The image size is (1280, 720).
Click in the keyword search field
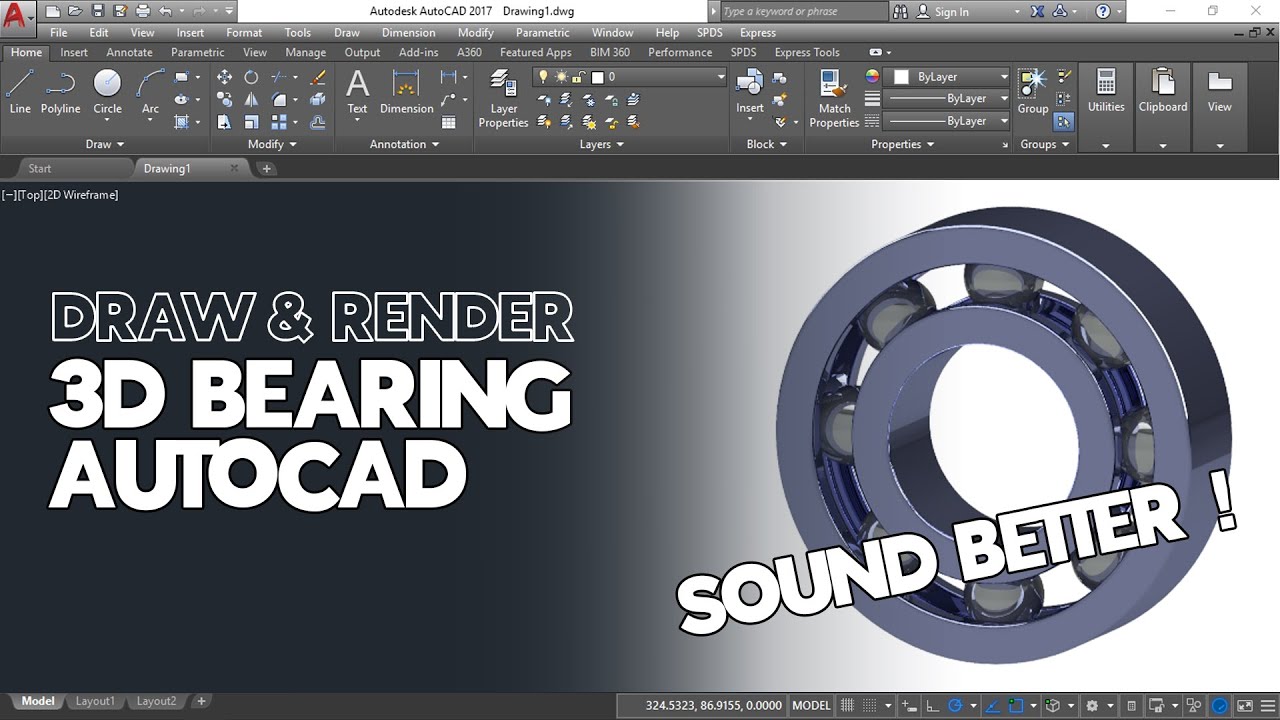pos(803,11)
